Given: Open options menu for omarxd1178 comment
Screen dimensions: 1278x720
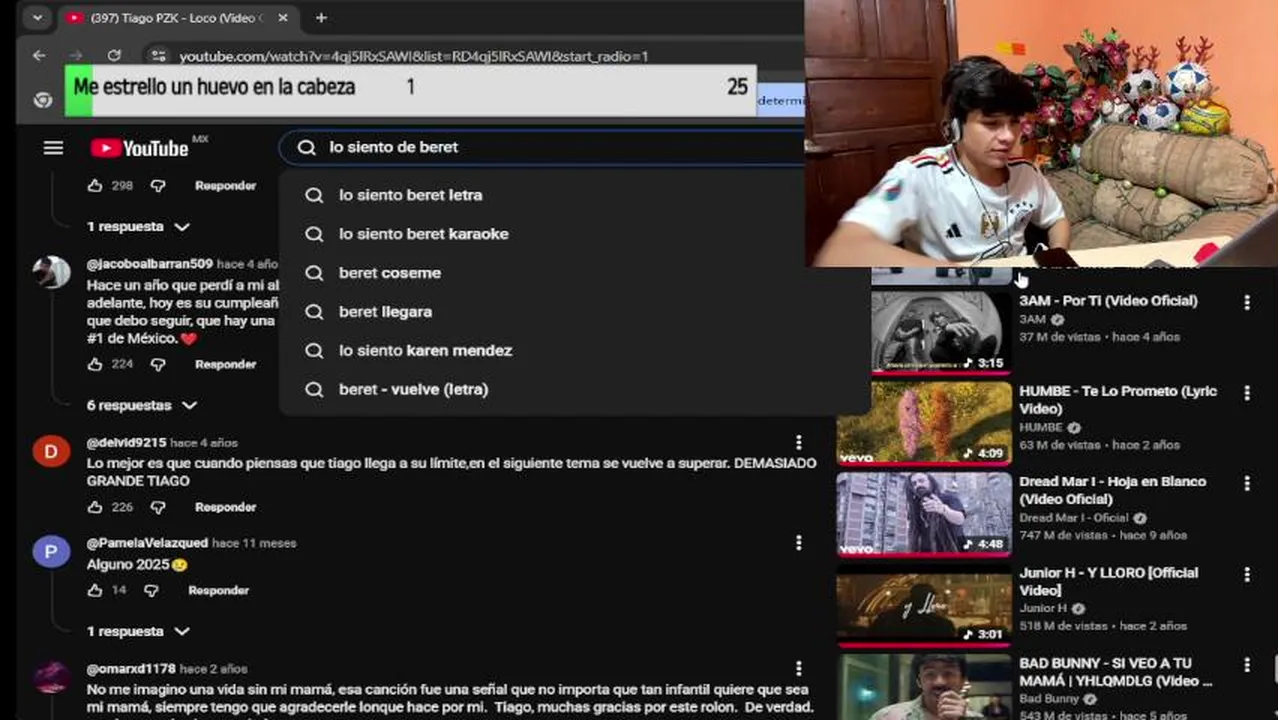Looking at the screenshot, I should (x=798, y=669).
